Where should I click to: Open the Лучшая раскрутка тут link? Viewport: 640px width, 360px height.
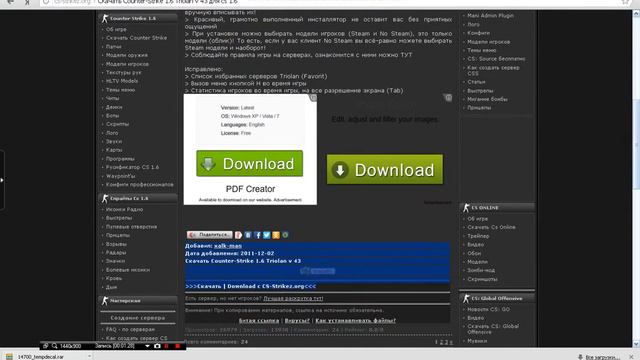[x=293, y=298]
